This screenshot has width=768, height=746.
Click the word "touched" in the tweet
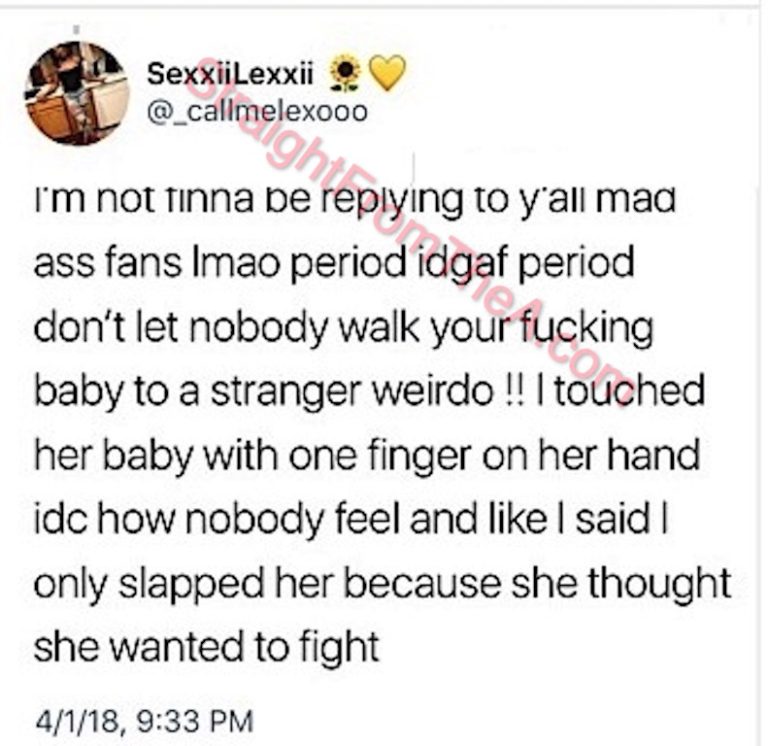[629, 390]
